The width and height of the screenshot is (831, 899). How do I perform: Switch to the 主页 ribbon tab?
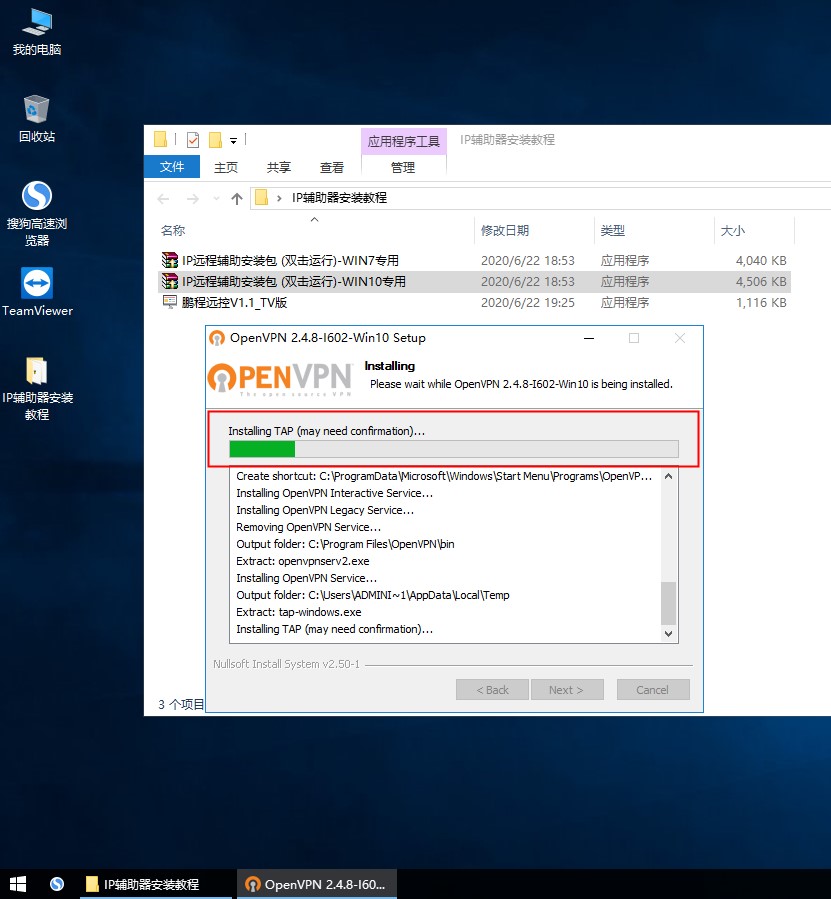[225, 167]
